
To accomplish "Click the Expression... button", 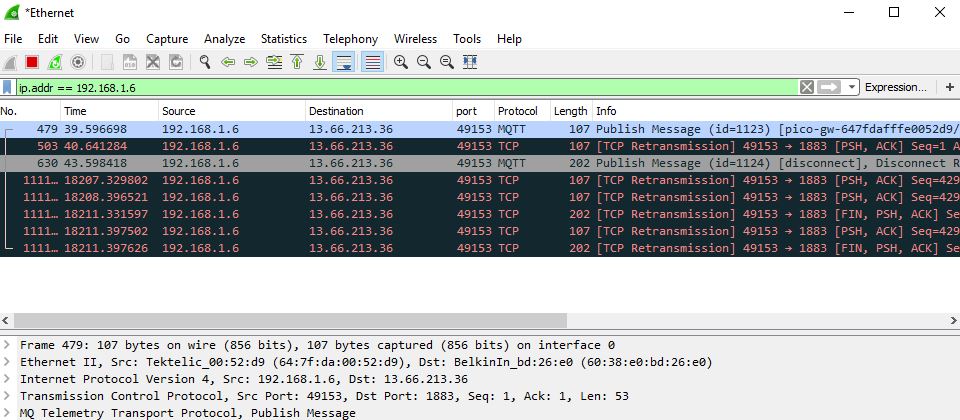I will [896, 88].
